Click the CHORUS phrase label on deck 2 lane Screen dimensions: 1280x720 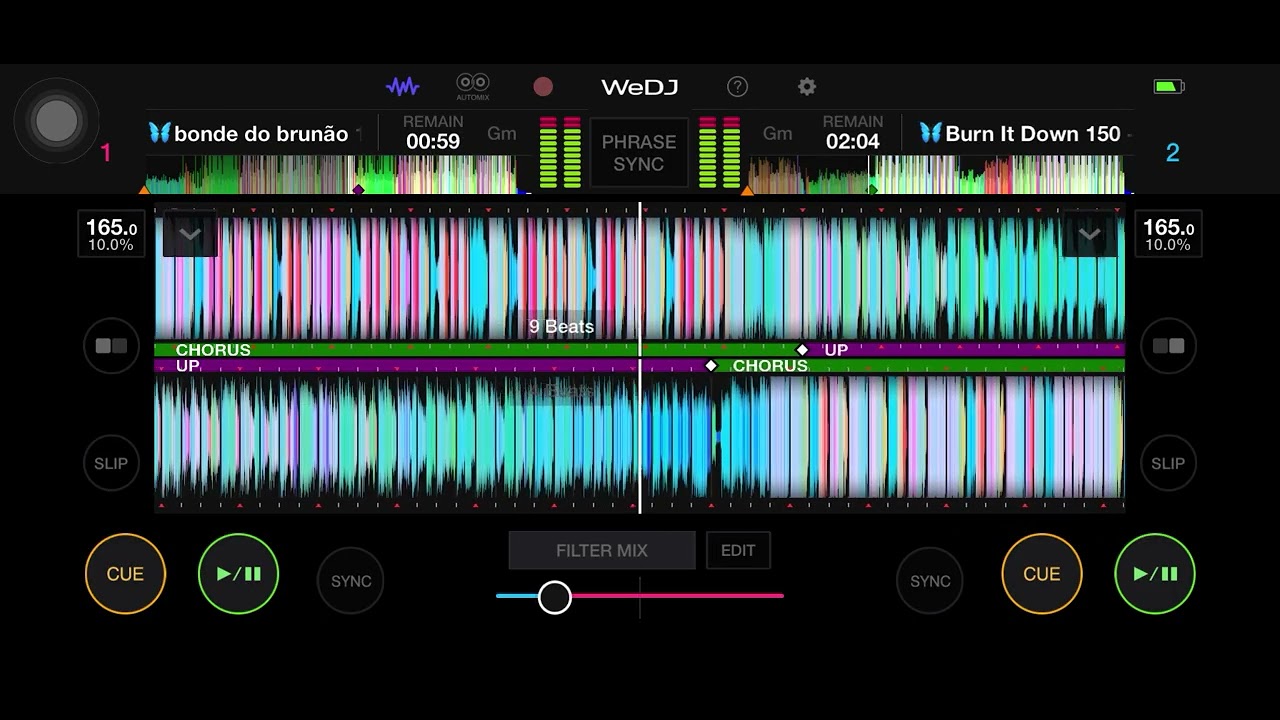coord(770,366)
